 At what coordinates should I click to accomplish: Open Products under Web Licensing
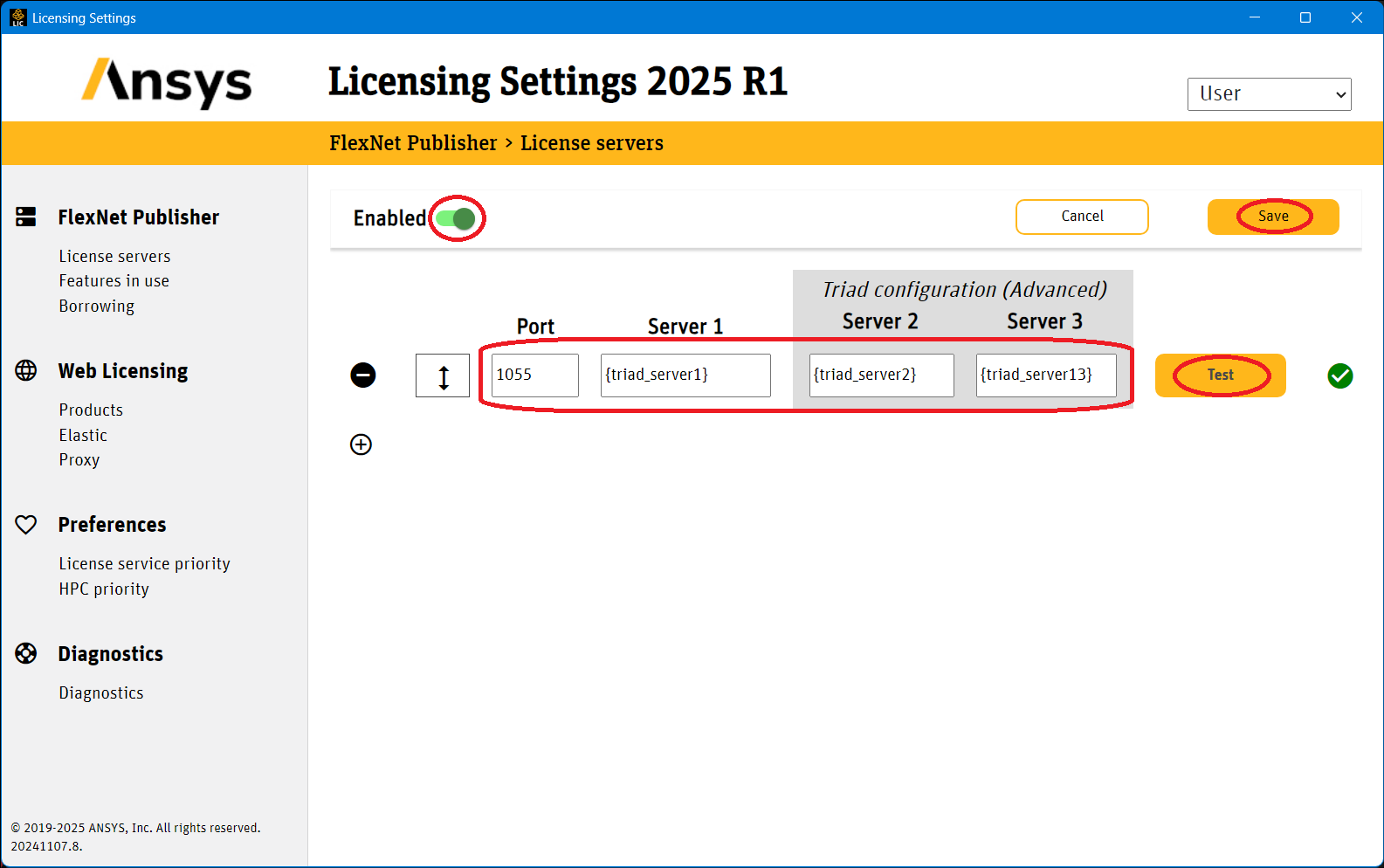pos(91,410)
